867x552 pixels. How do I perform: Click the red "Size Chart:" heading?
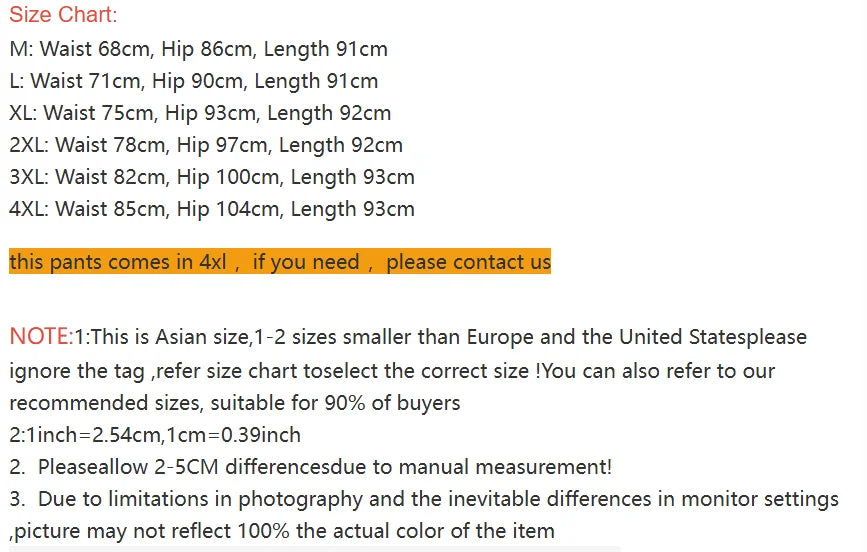[63, 15]
